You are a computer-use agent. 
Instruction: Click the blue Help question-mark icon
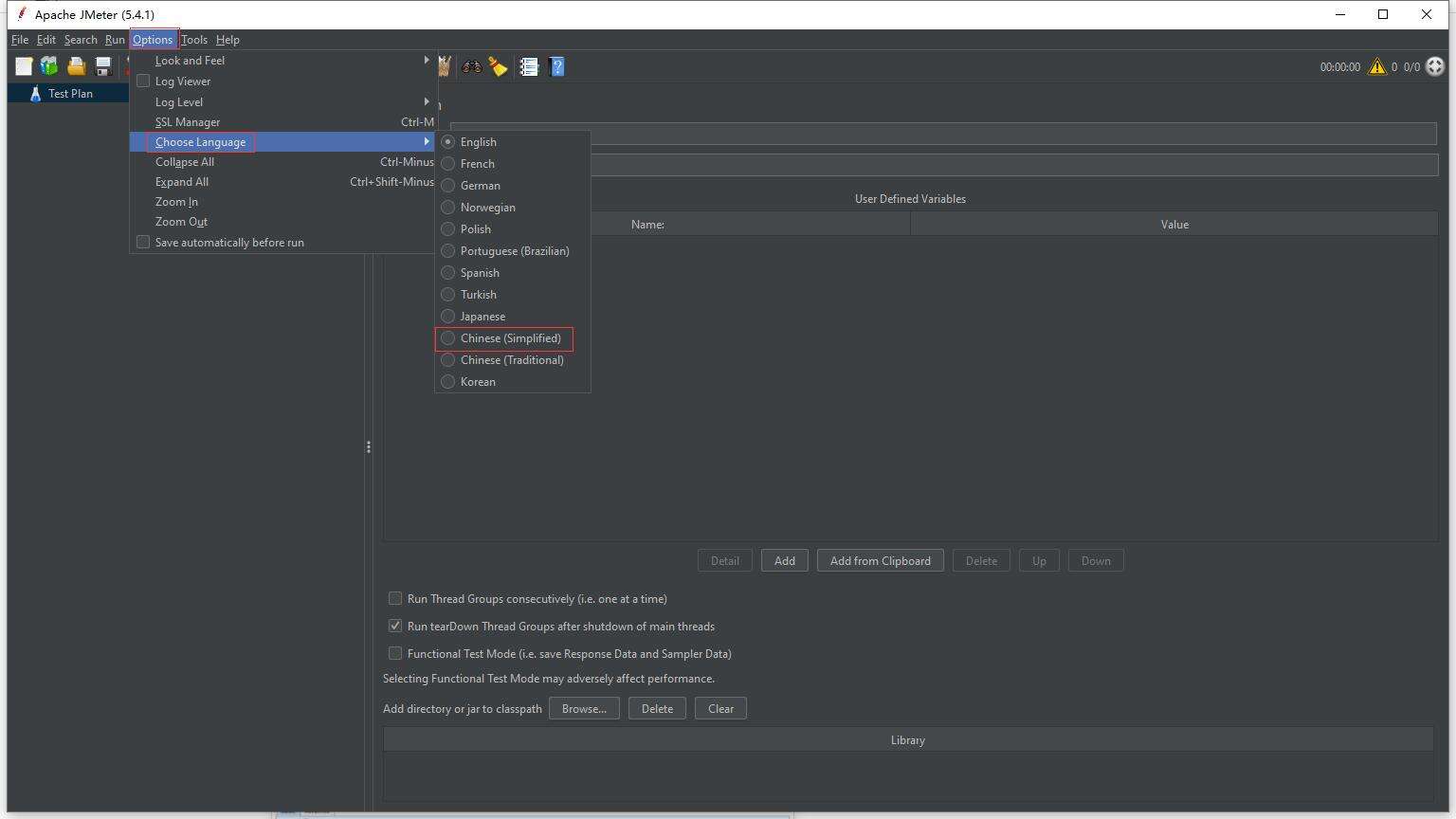[556, 66]
